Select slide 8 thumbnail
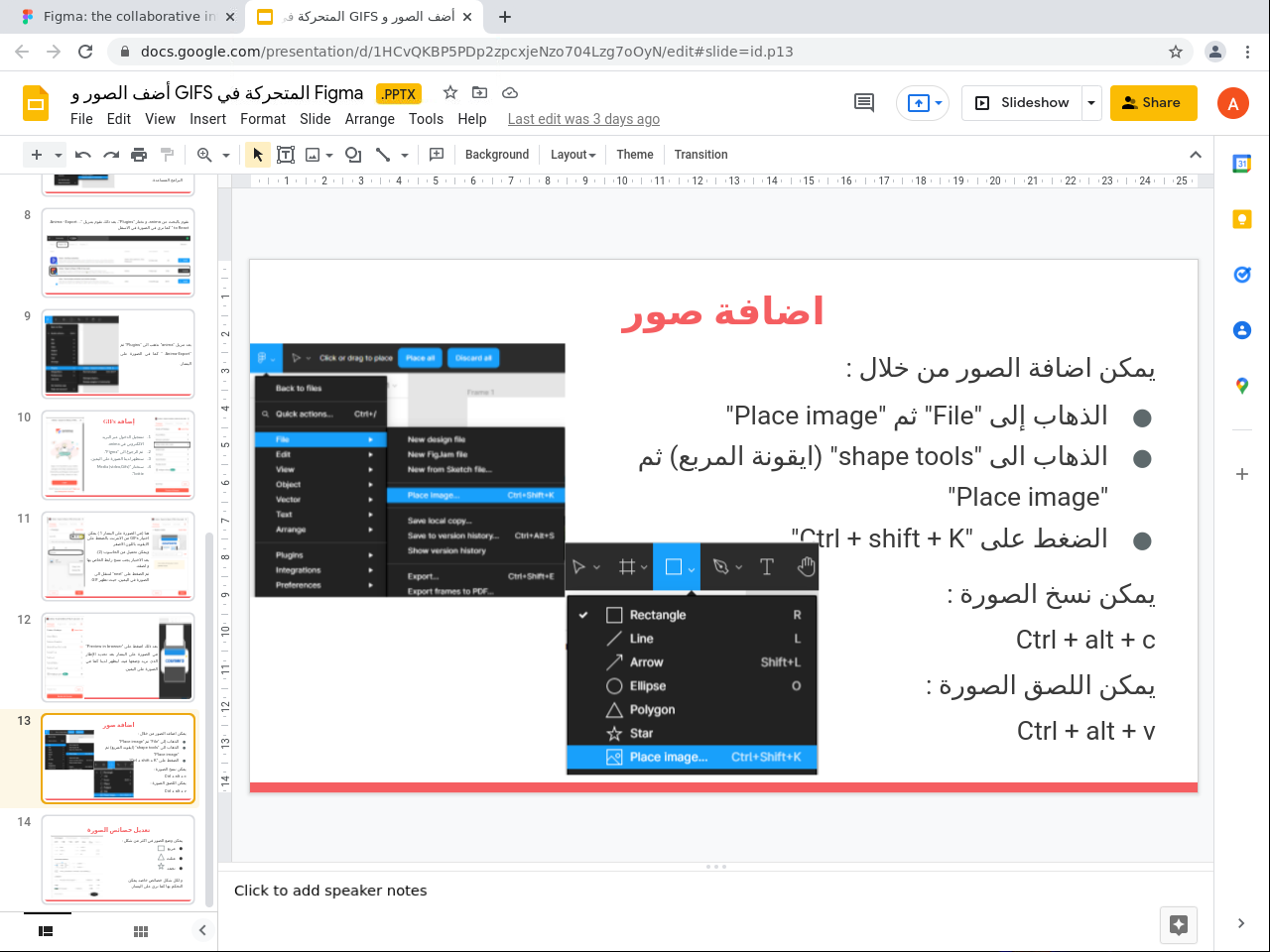This screenshot has width=1270, height=952. [x=118, y=253]
